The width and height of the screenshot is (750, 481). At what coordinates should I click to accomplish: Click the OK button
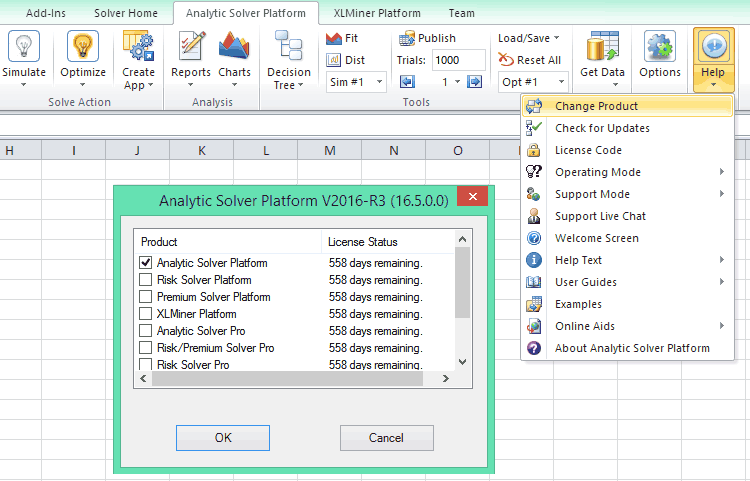[x=223, y=438]
